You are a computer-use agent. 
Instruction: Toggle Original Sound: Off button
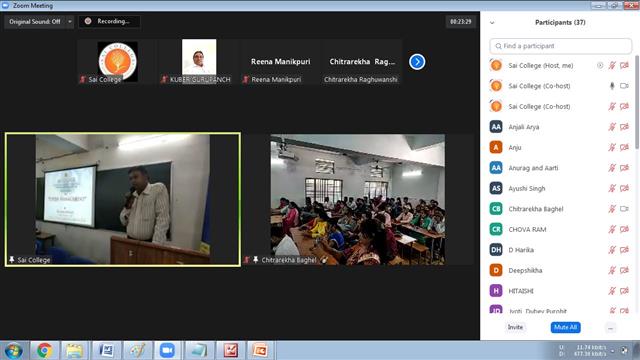click(x=35, y=22)
